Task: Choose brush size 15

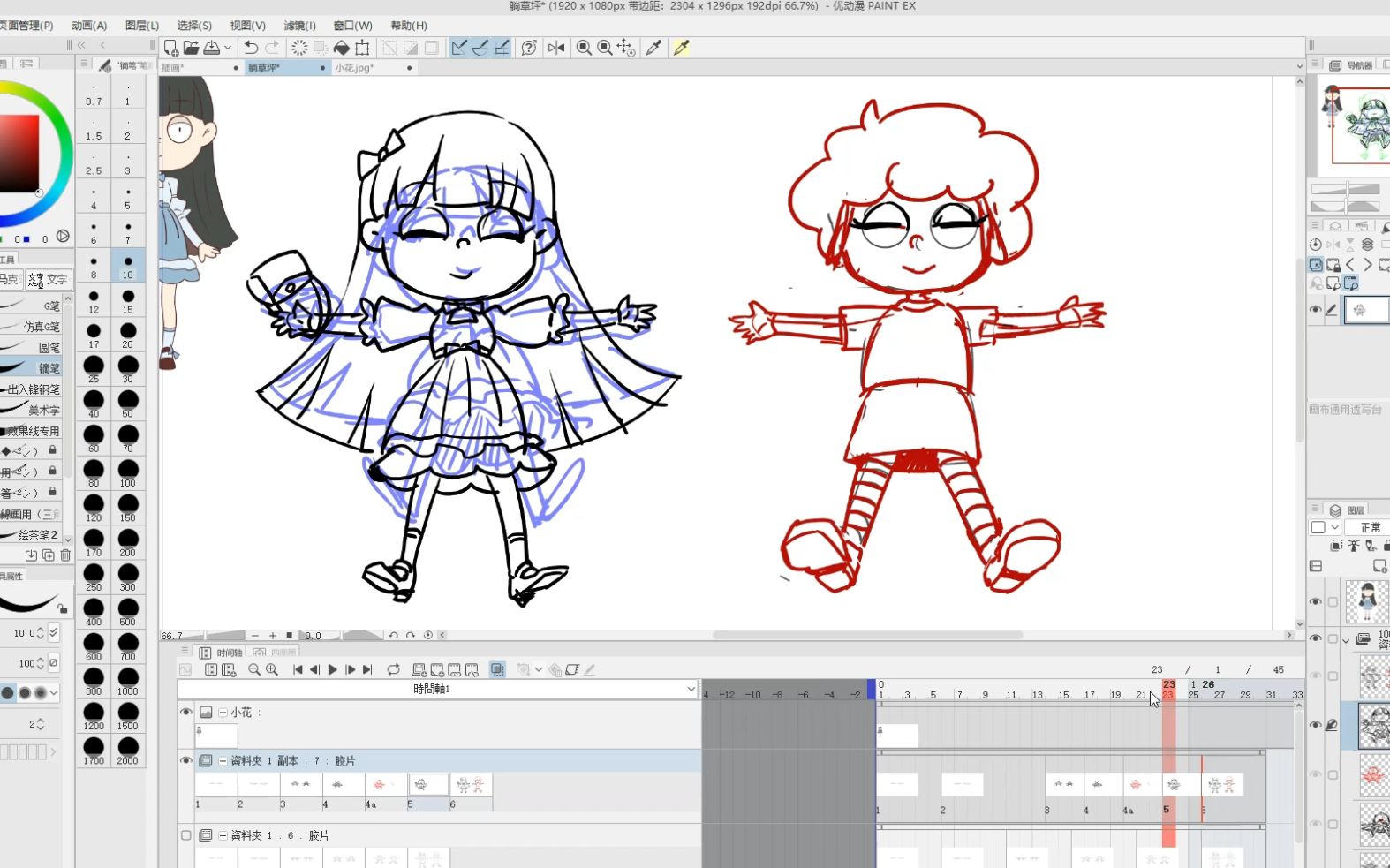Action: [x=128, y=300]
